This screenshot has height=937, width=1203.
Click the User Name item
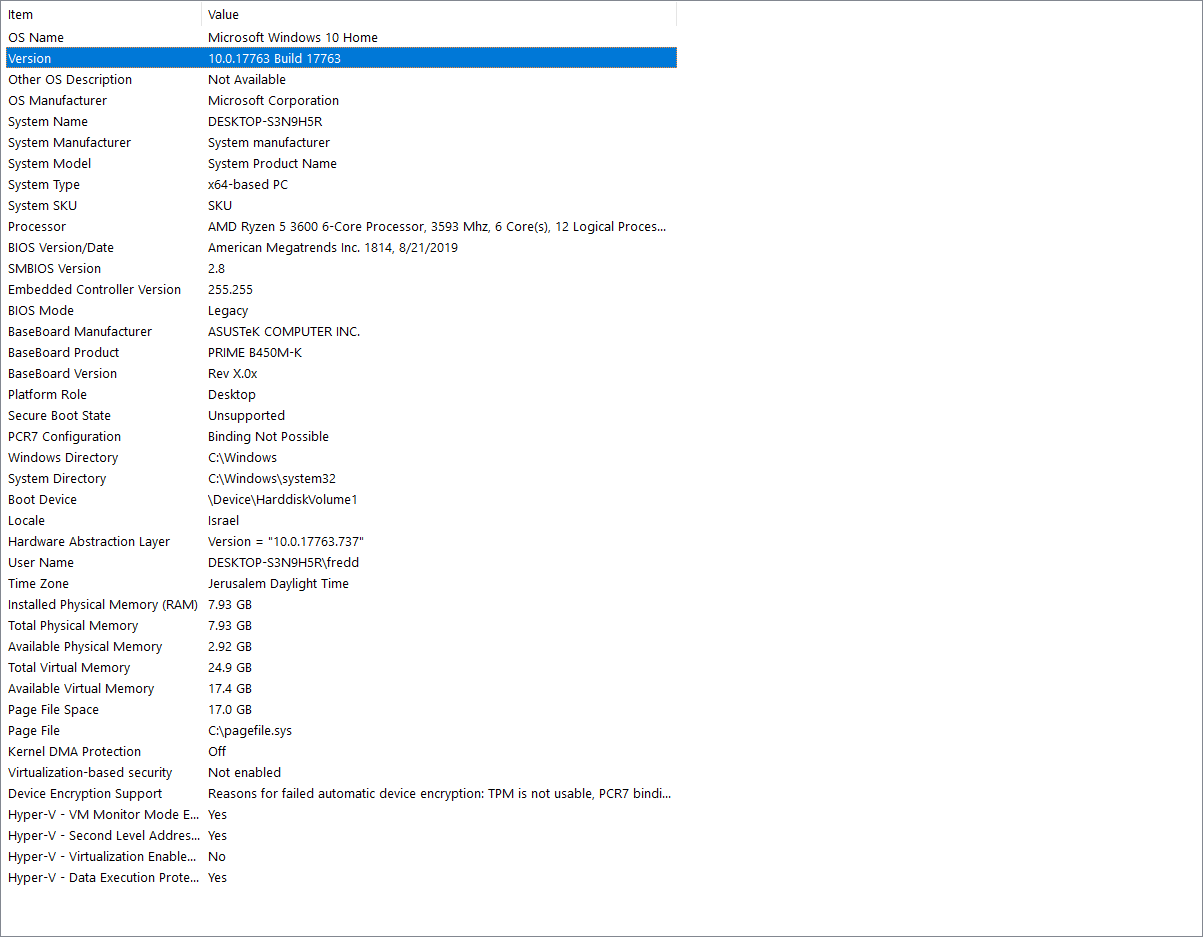[41, 563]
